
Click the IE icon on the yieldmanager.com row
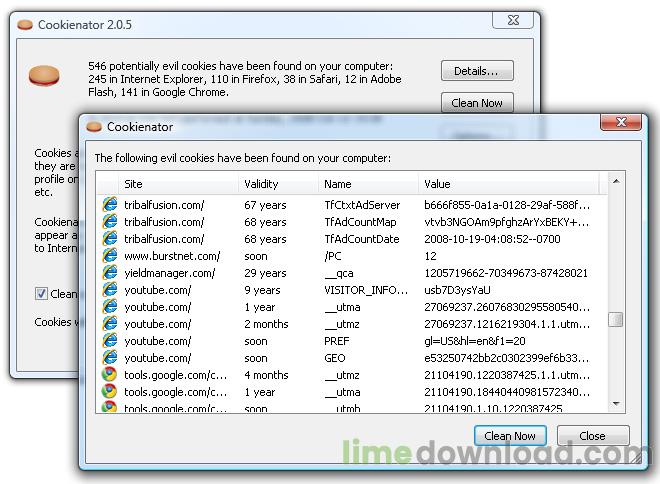pos(110,273)
